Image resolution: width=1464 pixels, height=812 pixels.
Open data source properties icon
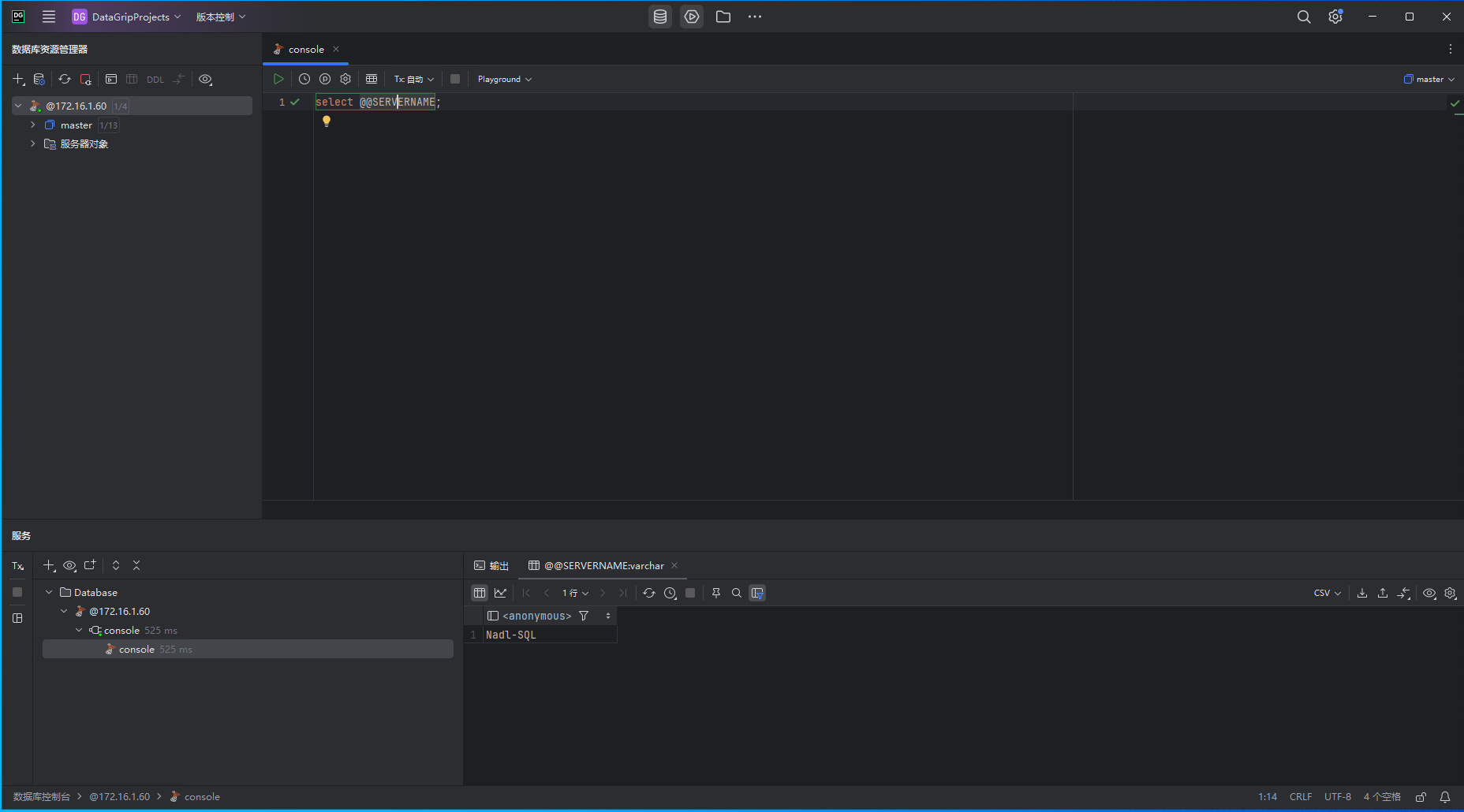(39, 79)
